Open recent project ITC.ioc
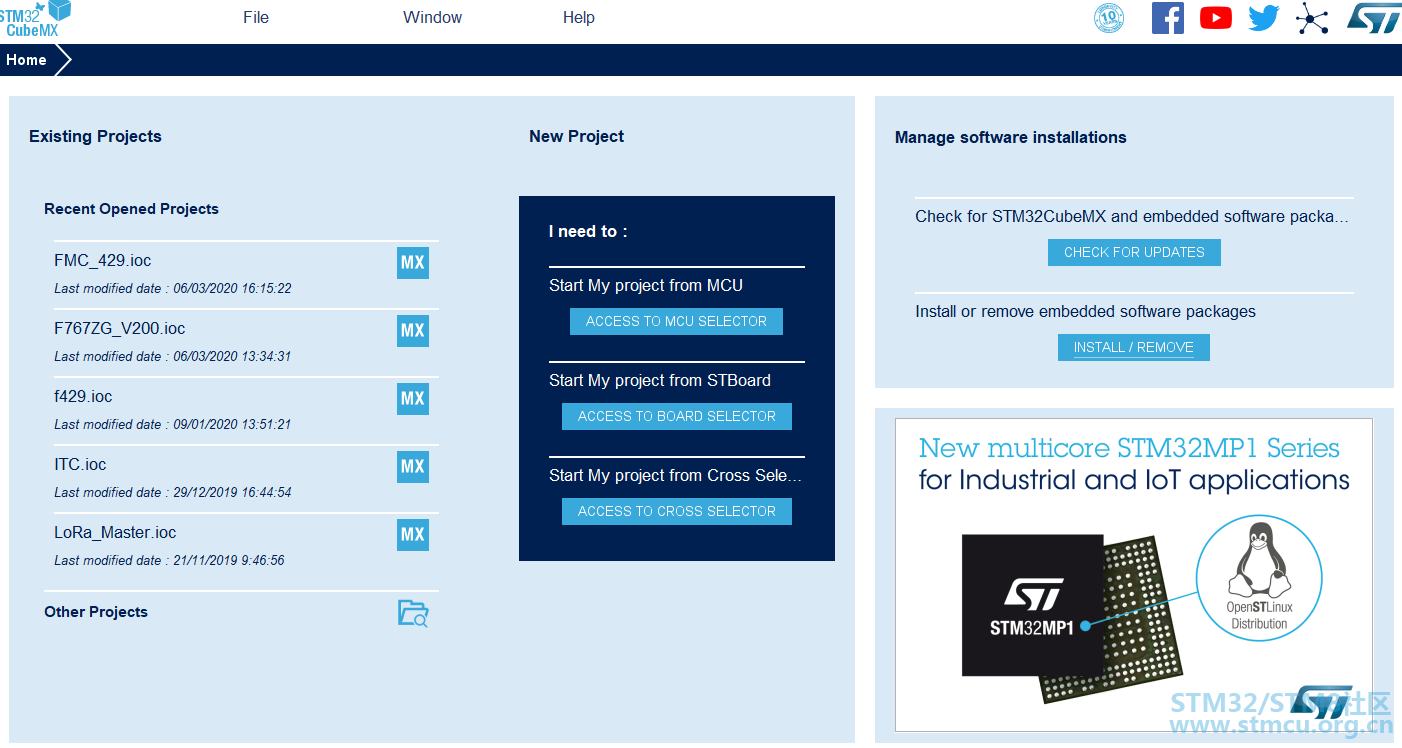 [x=80, y=465]
